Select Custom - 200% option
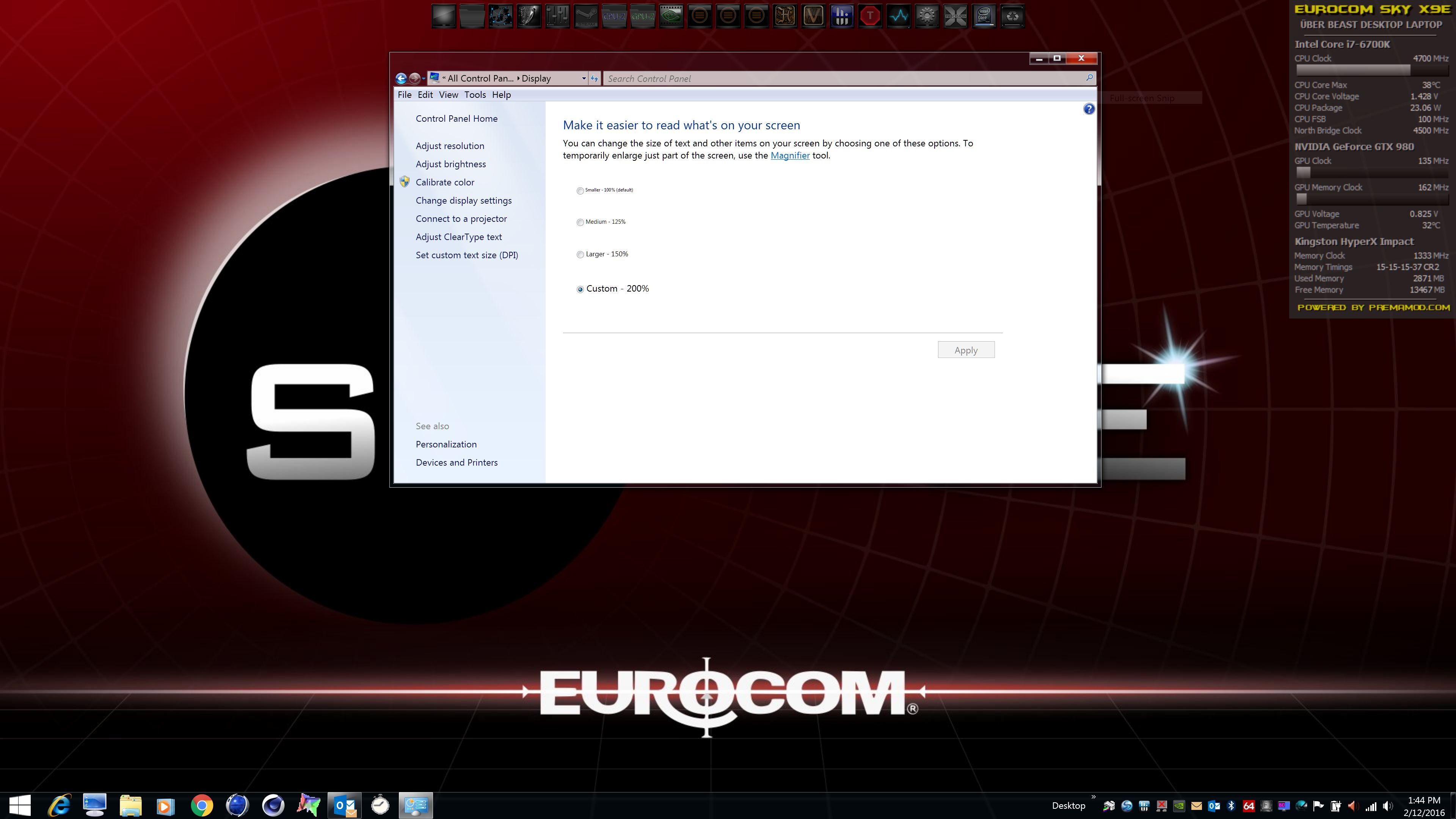Image resolution: width=1456 pixels, height=819 pixels. click(613, 289)
